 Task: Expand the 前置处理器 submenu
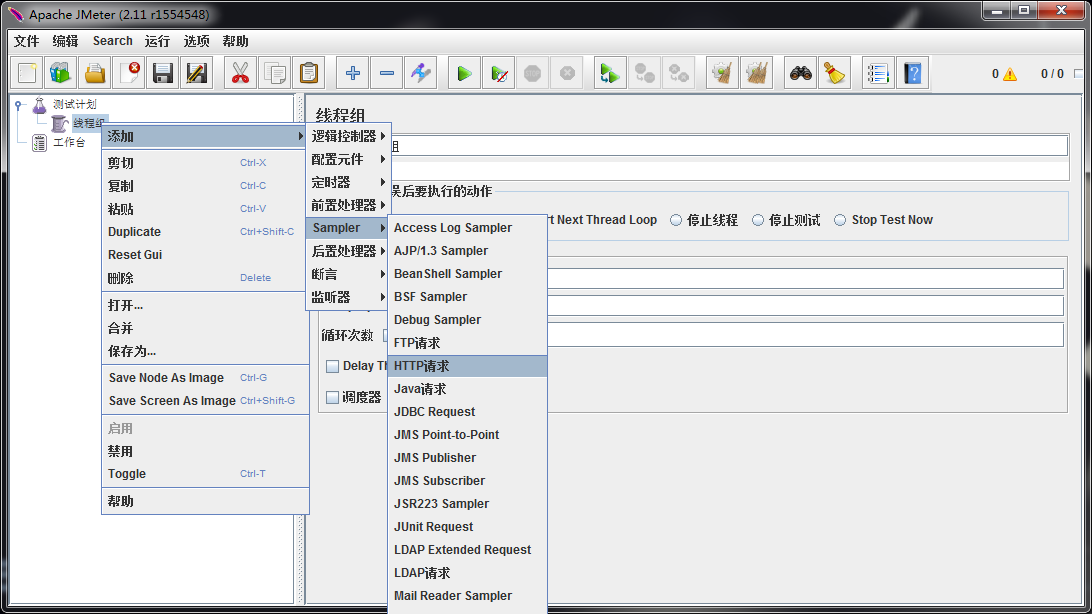(348, 205)
